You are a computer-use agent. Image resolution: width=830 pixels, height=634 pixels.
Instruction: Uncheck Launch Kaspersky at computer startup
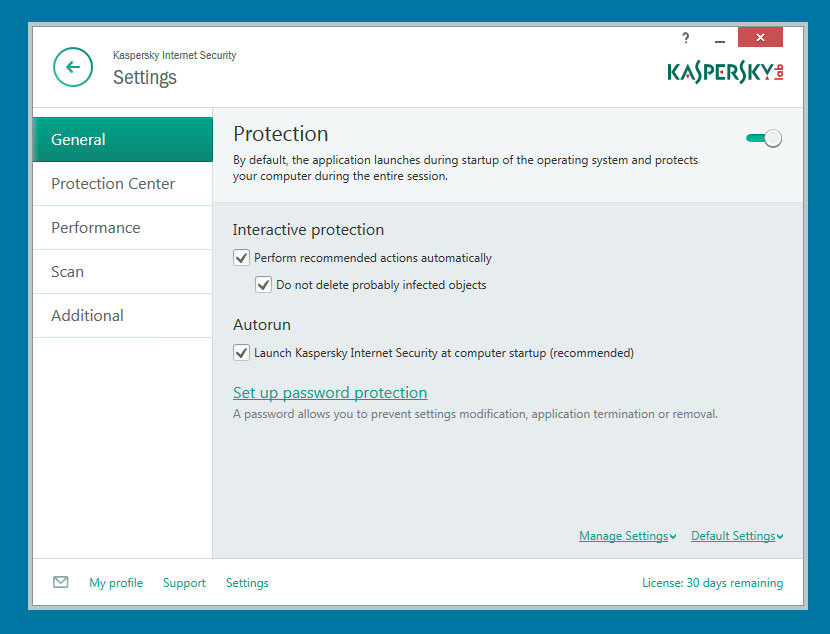pyautogui.click(x=241, y=352)
